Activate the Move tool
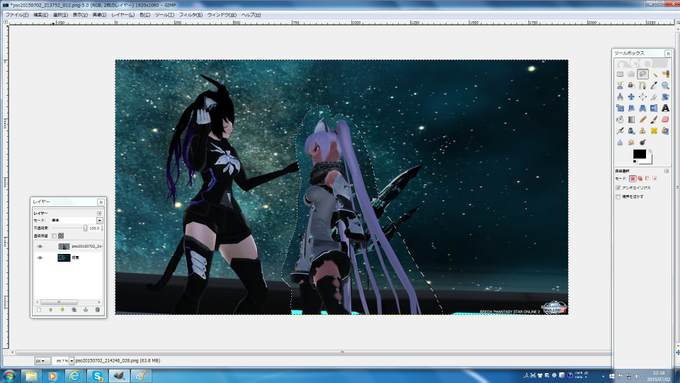Viewport: 680px width, 383px height. (631, 97)
